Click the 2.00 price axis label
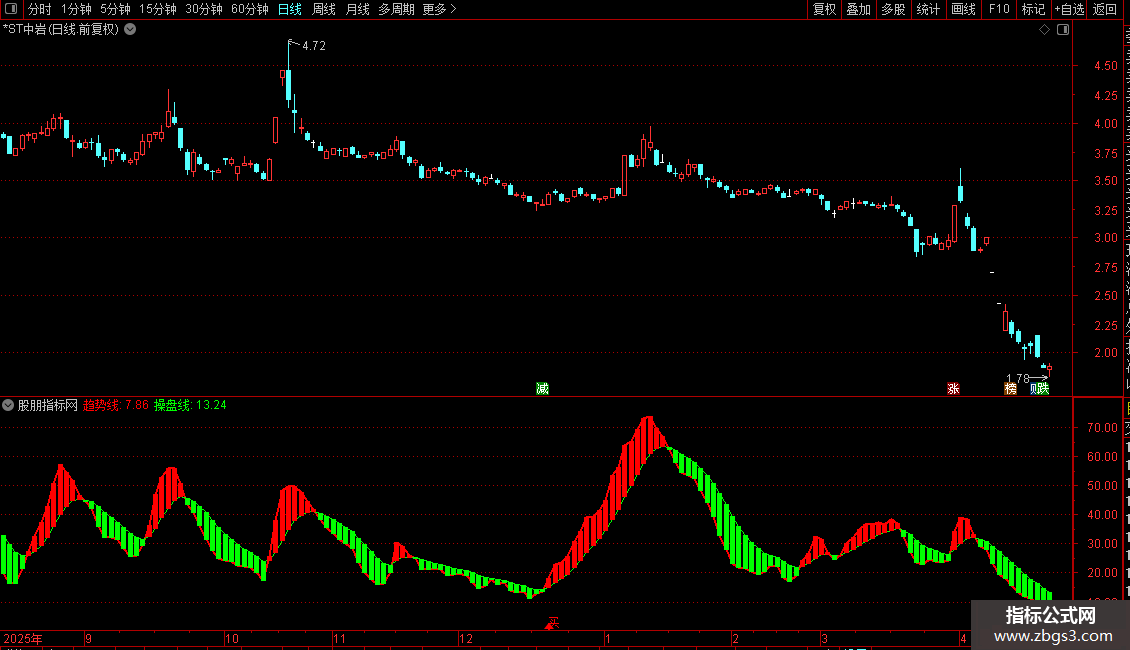Image resolution: width=1130 pixels, height=650 pixels. [x=1105, y=352]
